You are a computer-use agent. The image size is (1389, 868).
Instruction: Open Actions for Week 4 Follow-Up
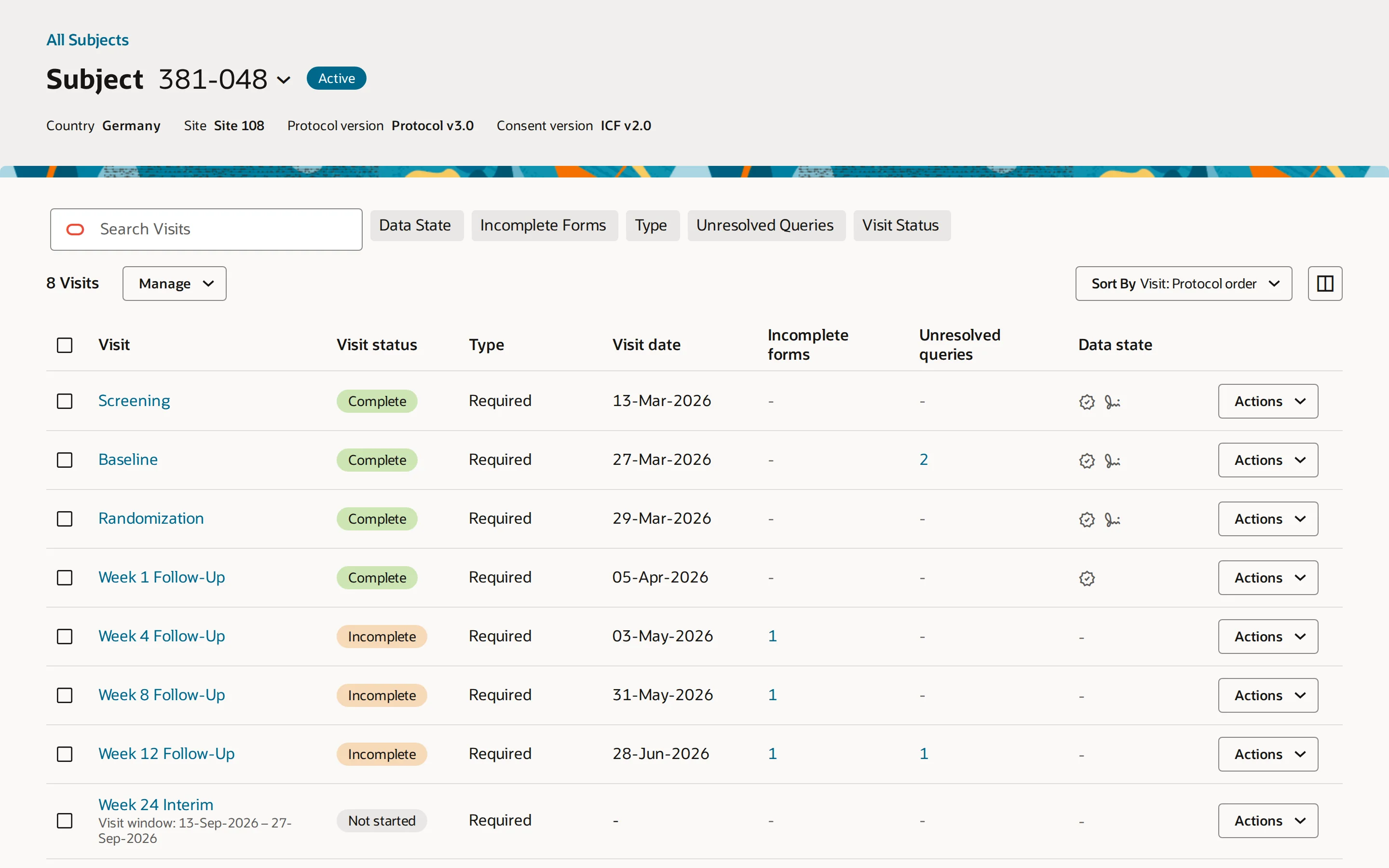click(x=1268, y=637)
